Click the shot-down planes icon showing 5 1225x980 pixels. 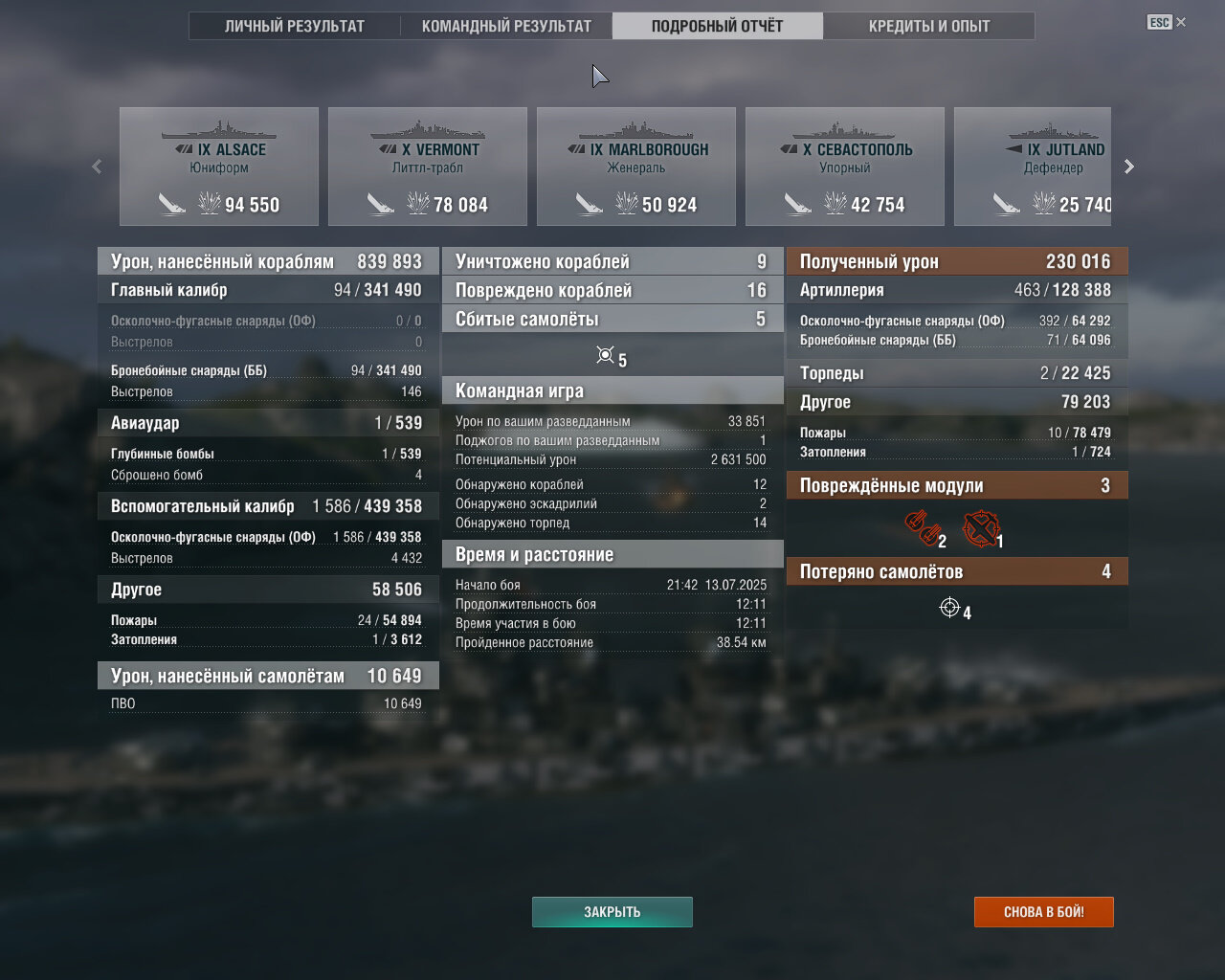click(605, 355)
